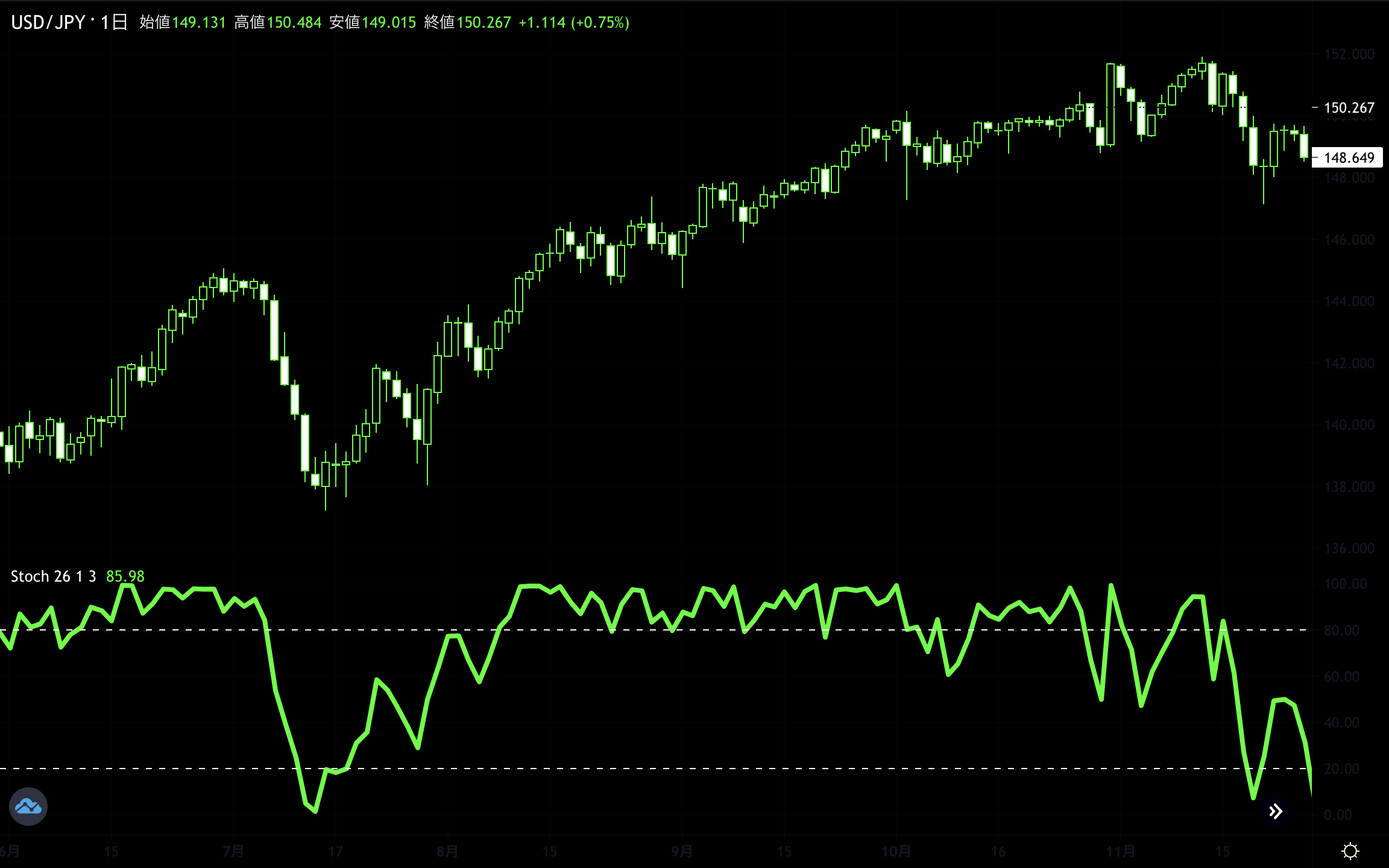Viewport: 1389px width, 868px height.
Task: Click the TradingView logo button
Action: click(28, 806)
